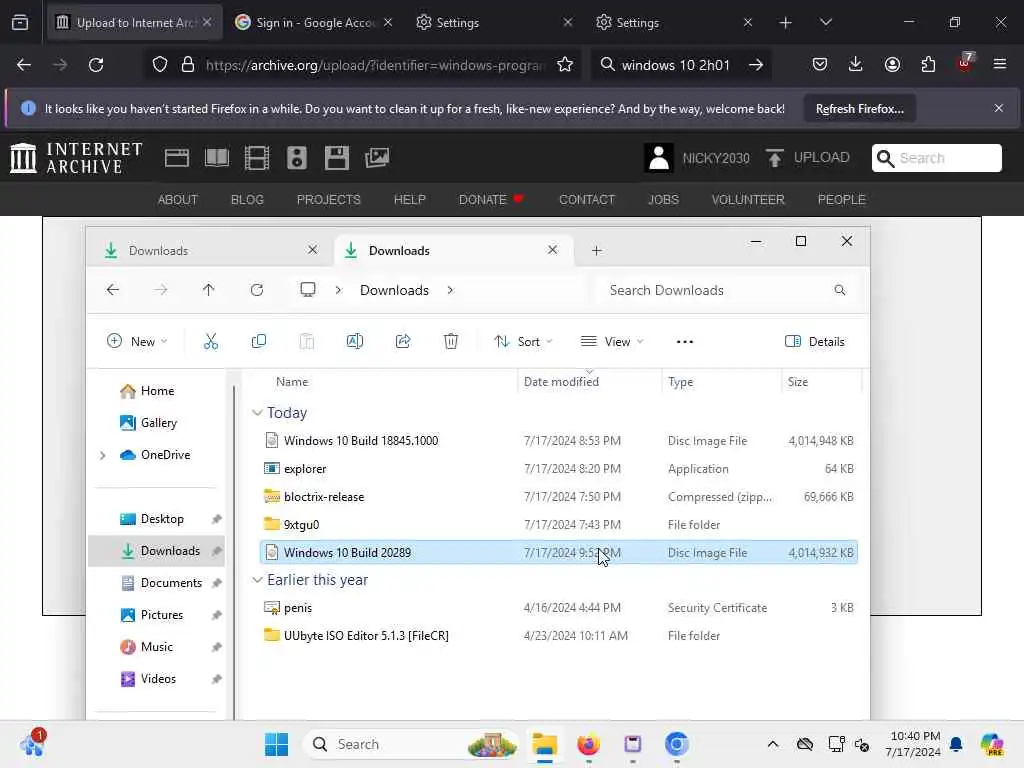1024x768 pixels.
Task: Open the Internet Archive images icon
Action: coord(377,158)
